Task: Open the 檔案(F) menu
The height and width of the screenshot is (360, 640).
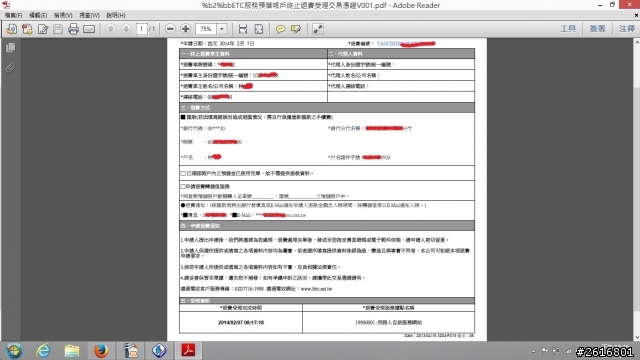Action: pyautogui.click(x=13, y=15)
